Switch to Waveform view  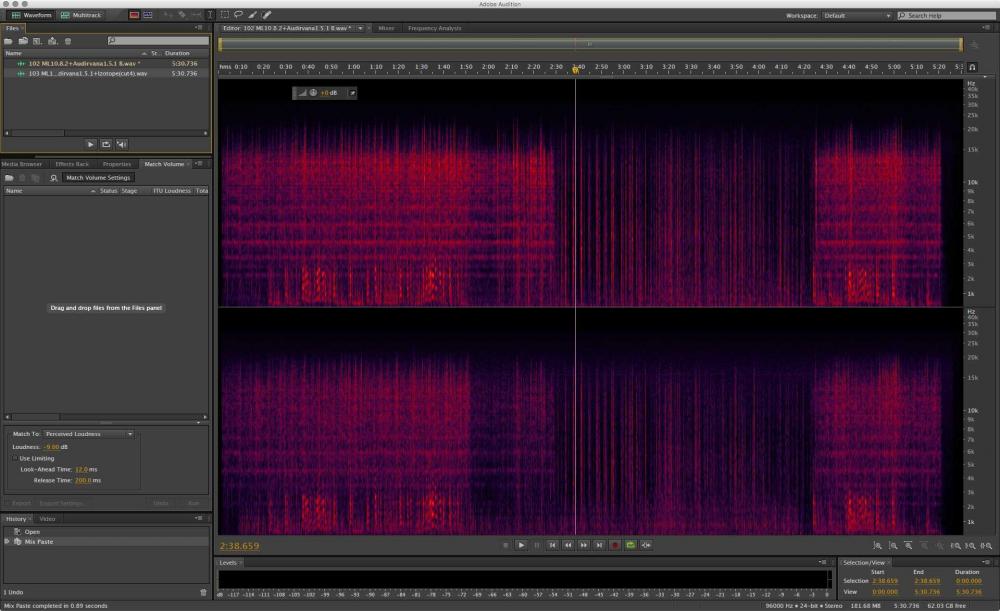(31, 15)
